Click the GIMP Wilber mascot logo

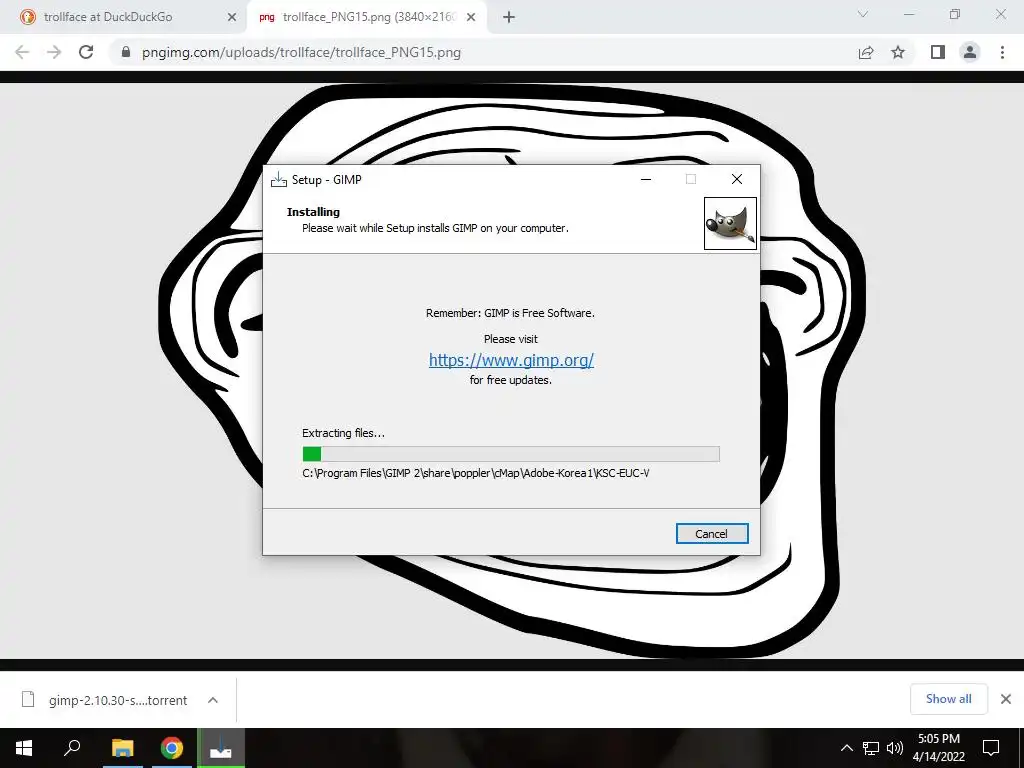tap(730, 223)
